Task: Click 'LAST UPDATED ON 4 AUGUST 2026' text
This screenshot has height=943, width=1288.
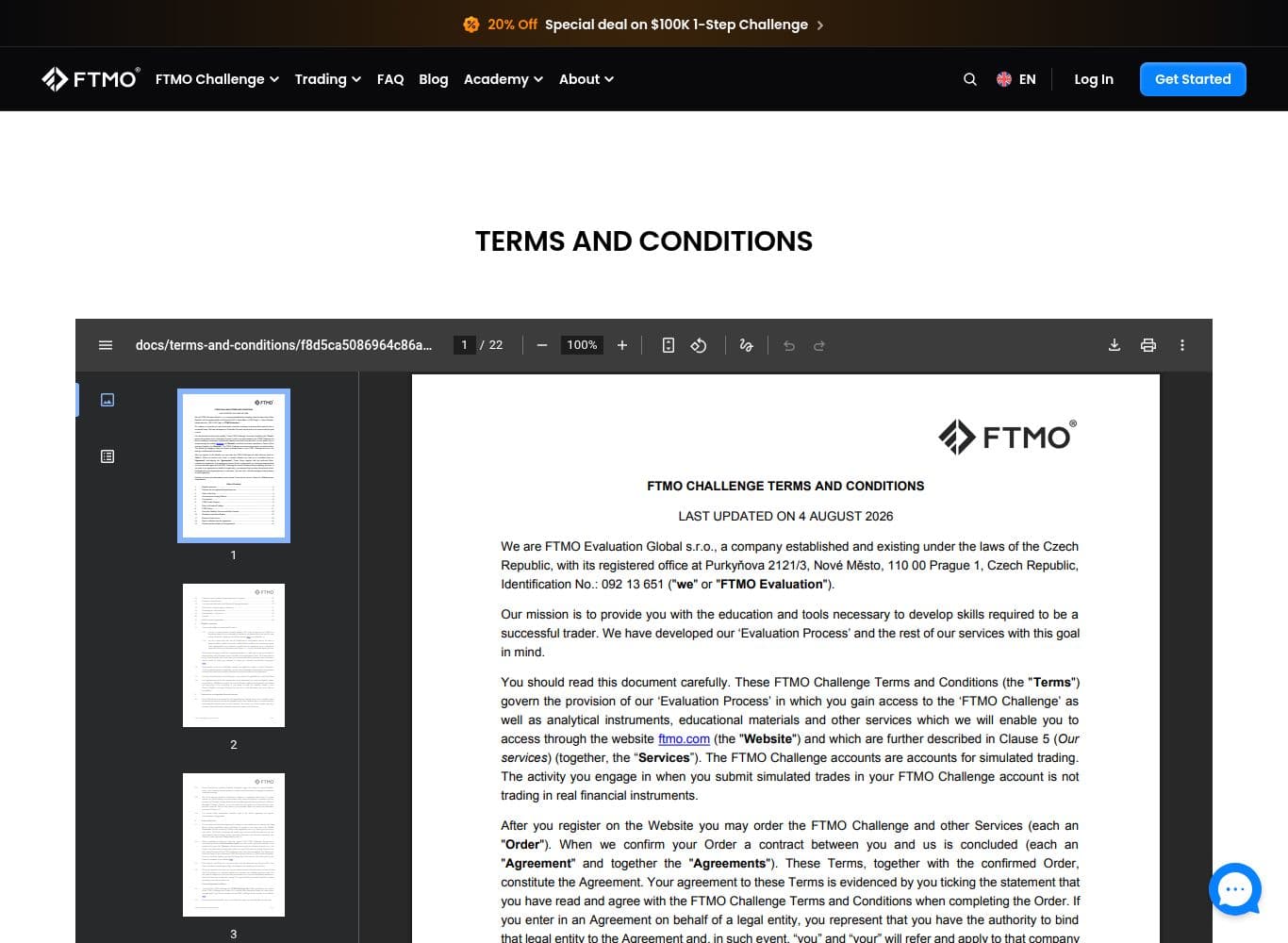Action: pos(785,516)
